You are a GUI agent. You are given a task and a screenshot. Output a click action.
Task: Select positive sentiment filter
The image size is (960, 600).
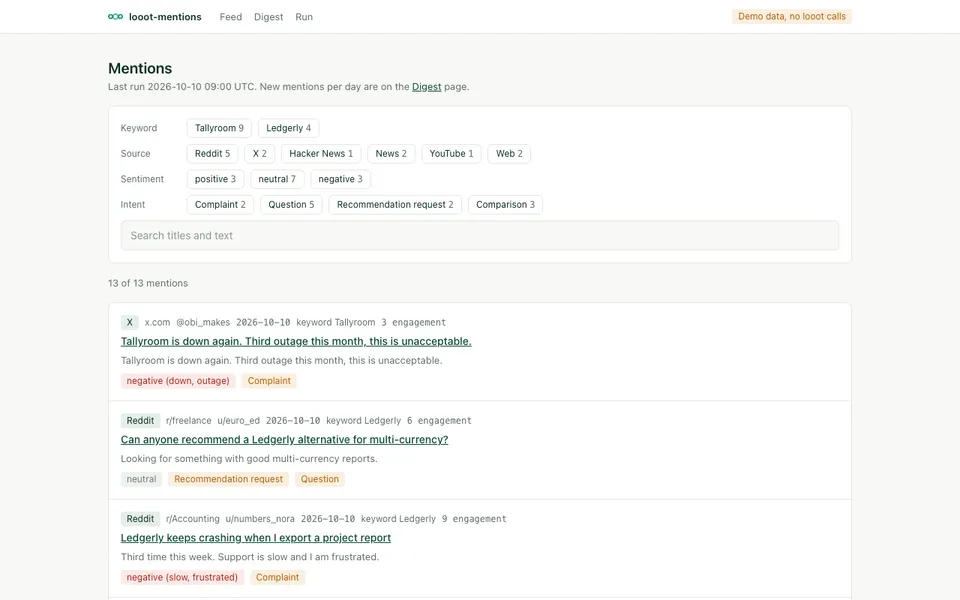216,179
